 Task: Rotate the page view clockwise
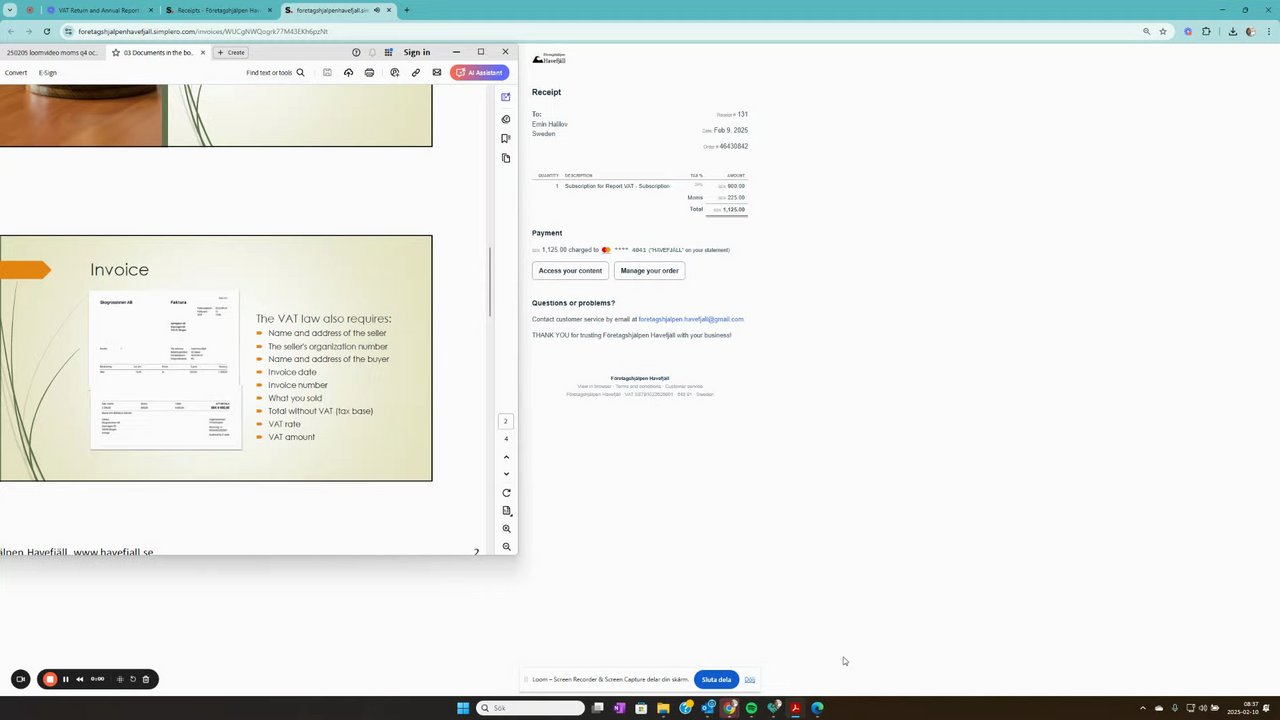(x=506, y=493)
